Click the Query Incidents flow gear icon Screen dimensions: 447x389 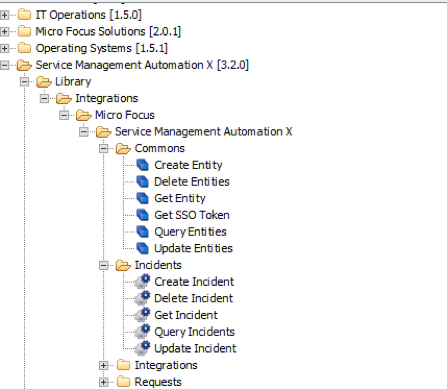(x=142, y=331)
